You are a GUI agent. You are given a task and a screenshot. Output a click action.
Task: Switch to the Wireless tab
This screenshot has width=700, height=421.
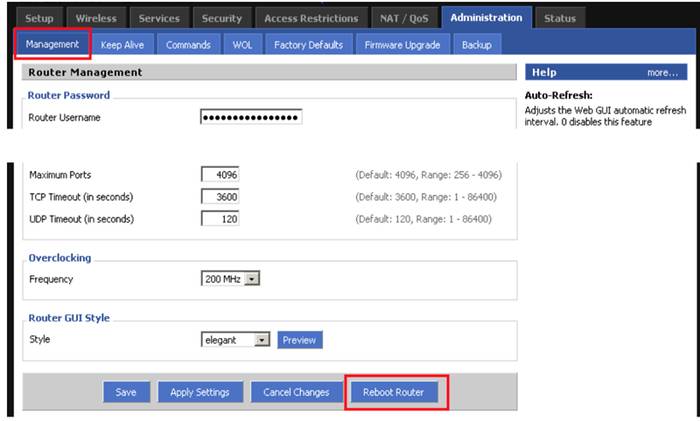point(96,18)
